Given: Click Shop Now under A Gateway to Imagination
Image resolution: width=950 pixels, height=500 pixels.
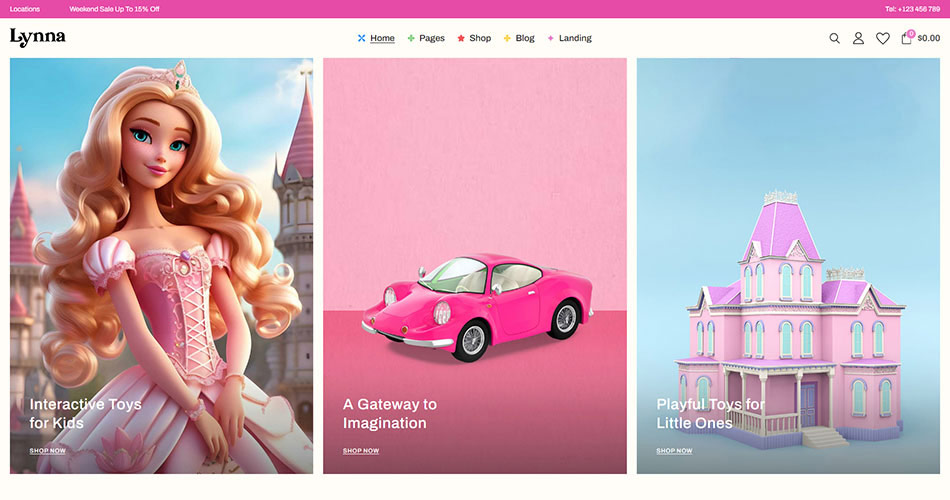Looking at the screenshot, I should (x=361, y=451).
